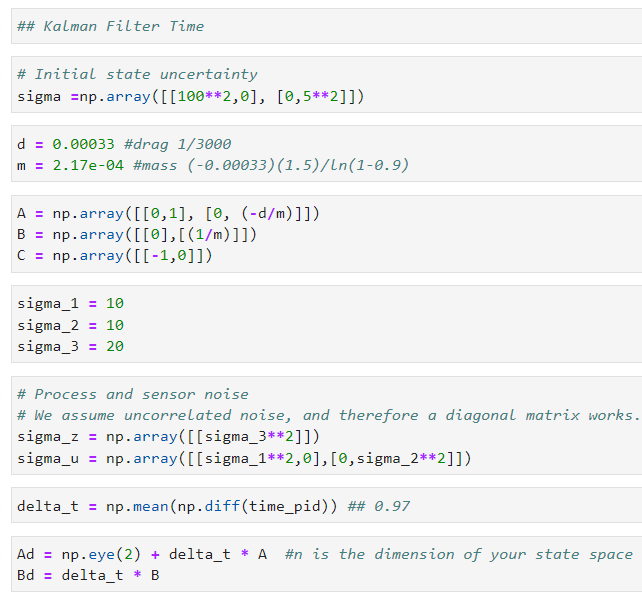642x603 pixels.
Task: Click the '# Initial state uncertainty' comment line
Action: [137, 74]
